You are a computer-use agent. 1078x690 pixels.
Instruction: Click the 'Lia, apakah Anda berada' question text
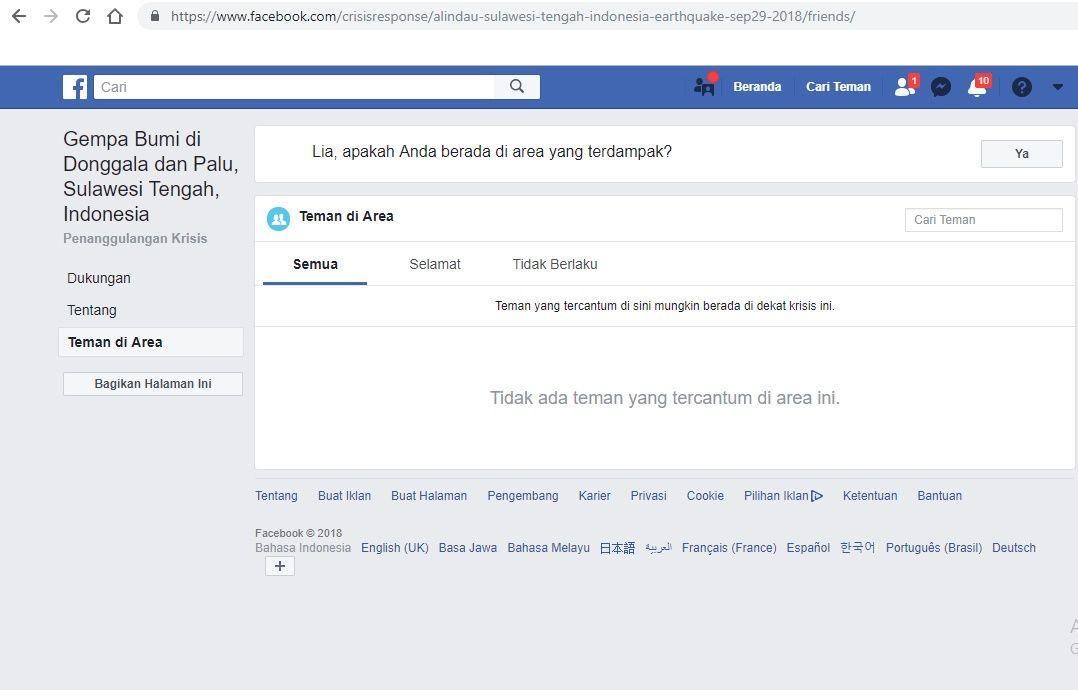click(492, 152)
